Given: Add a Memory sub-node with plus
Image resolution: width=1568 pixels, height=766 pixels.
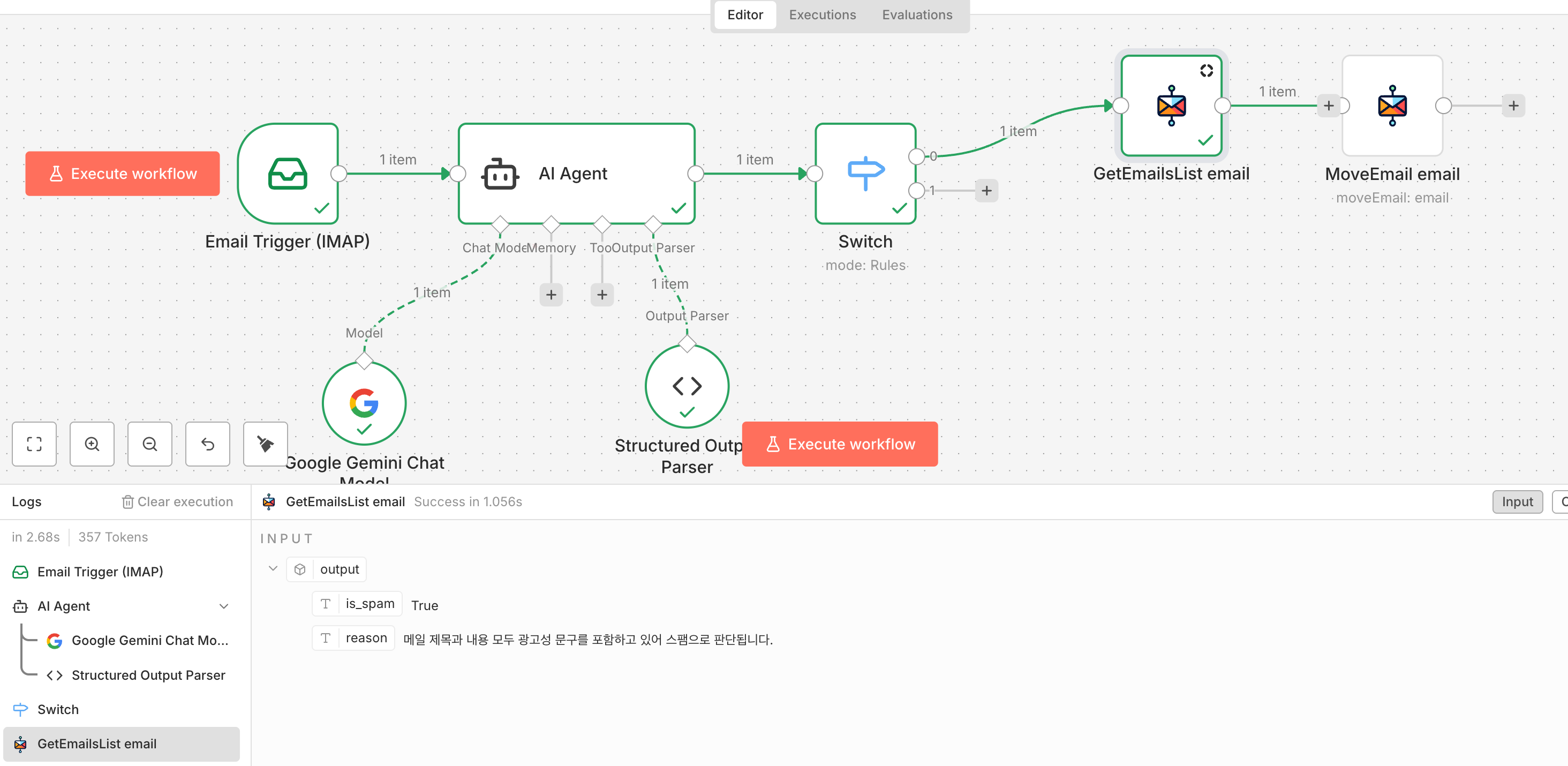Looking at the screenshot, I should coord(551,295).
